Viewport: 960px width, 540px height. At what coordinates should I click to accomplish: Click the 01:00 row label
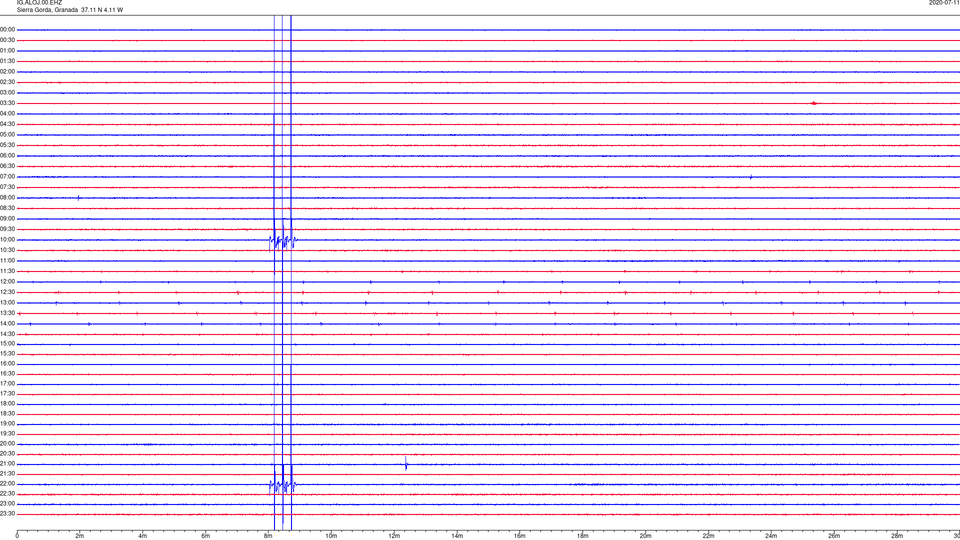8,50
